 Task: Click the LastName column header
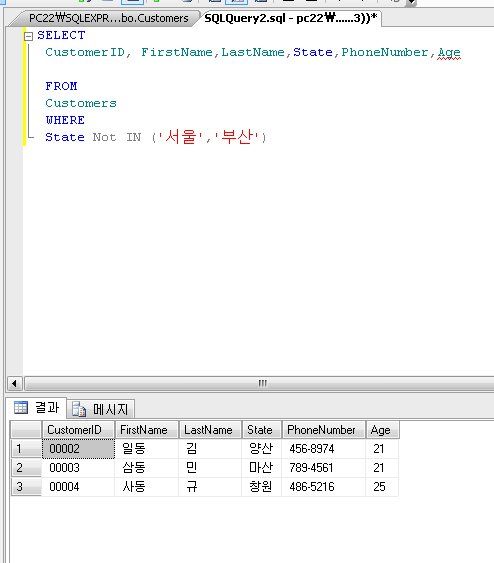(x=210, y=430)
